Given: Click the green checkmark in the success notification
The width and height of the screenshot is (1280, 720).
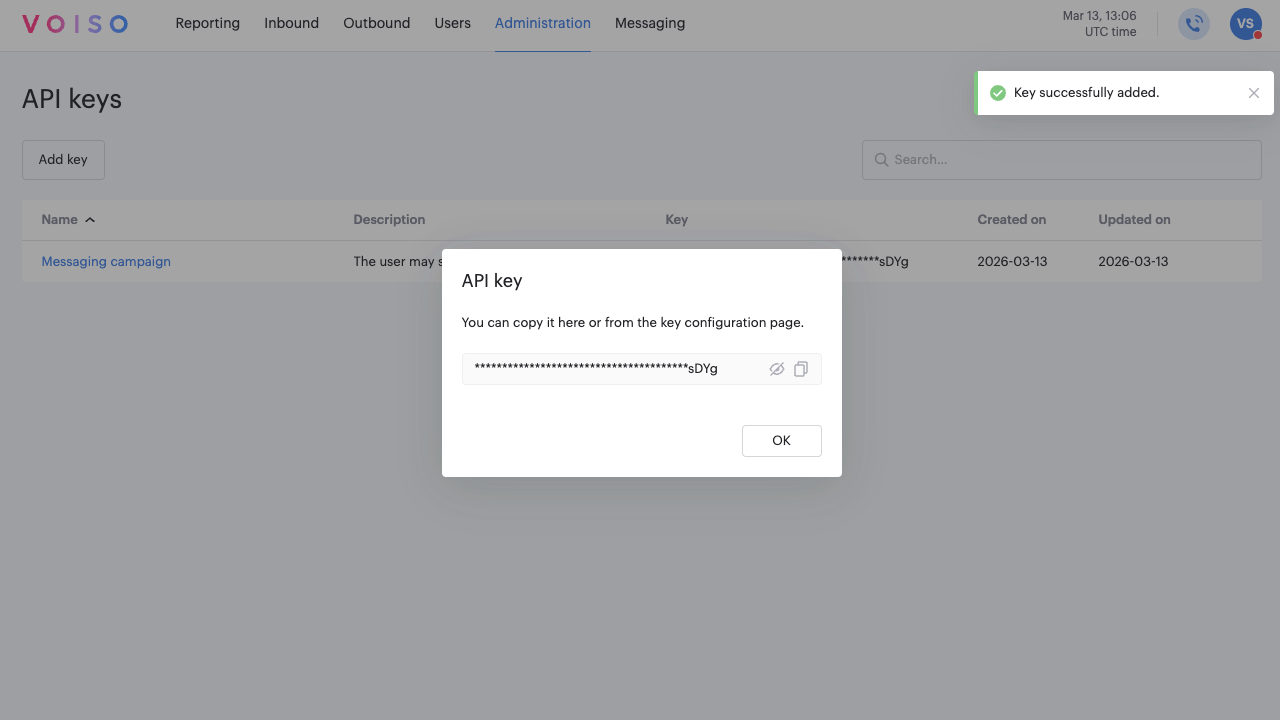Looking at the screenshot, I should (997, 92).
